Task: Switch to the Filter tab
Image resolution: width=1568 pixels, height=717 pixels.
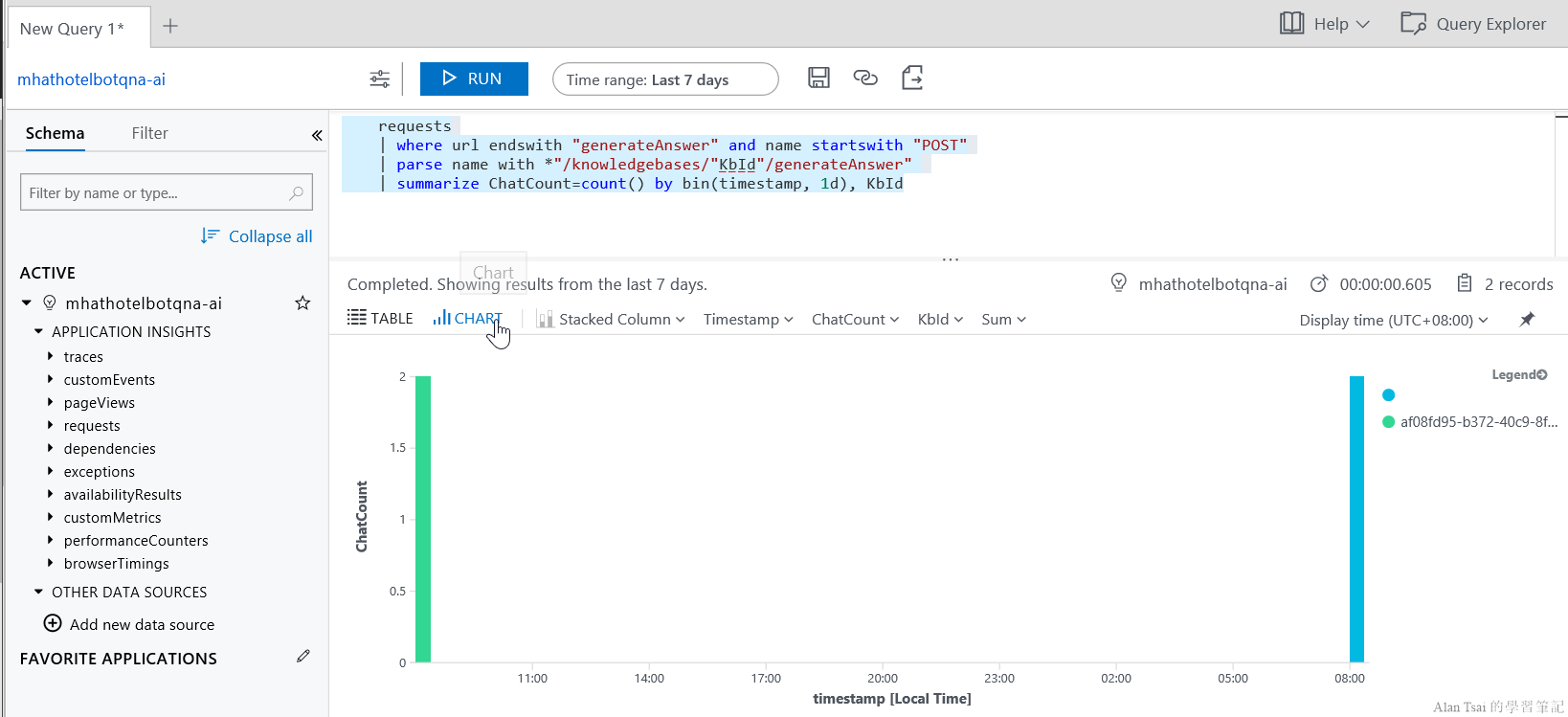Action: pyautogui.click(x=149, y=133)
